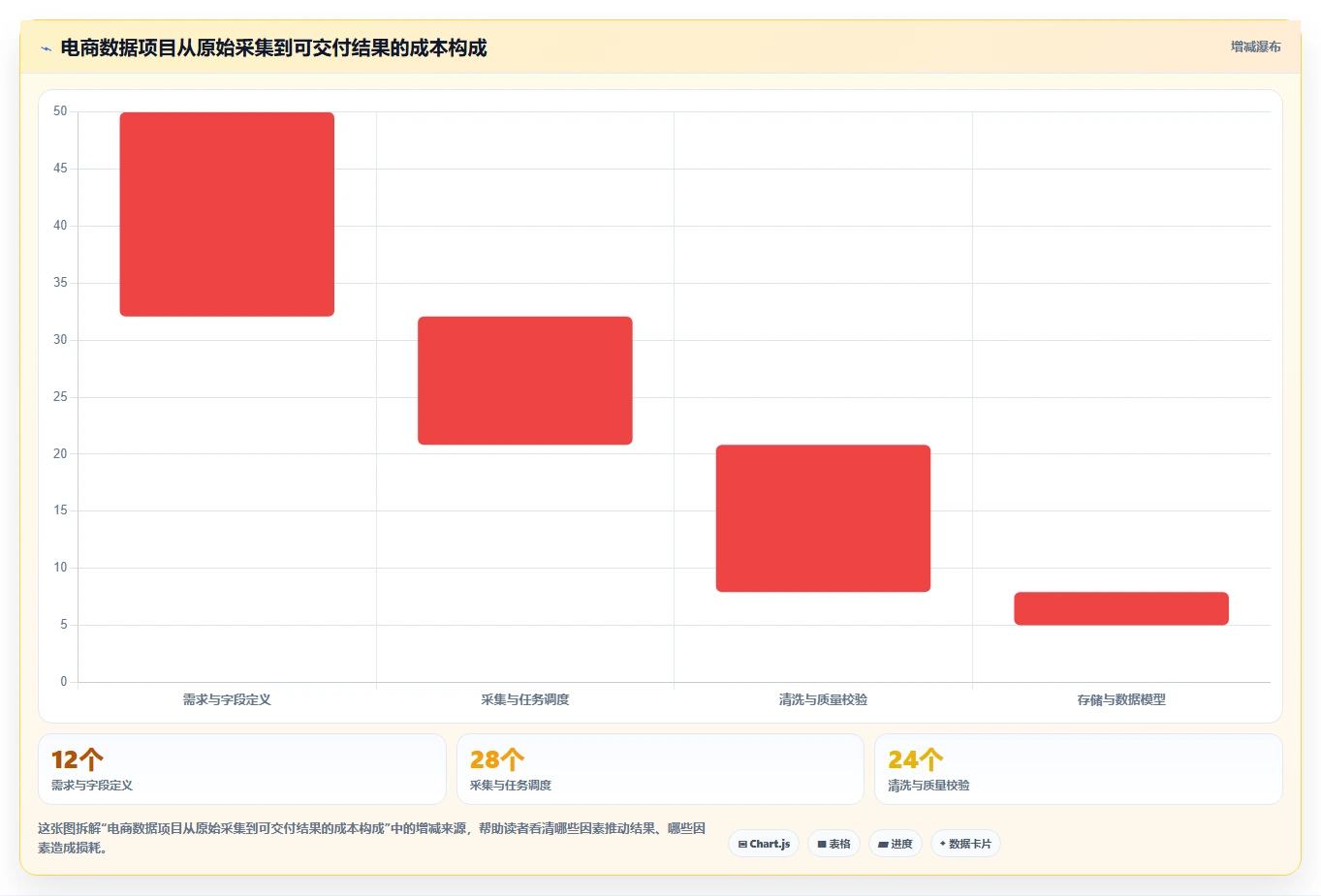
Task: Click the x-axis label 清洗与质量校验
Action: [823, 699]
